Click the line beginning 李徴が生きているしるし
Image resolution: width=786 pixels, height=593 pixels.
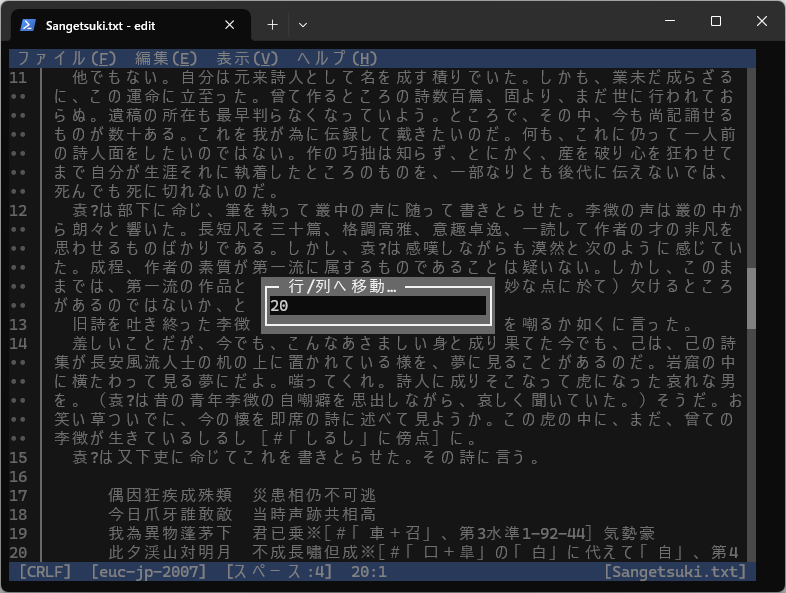(x=266, y=439)
